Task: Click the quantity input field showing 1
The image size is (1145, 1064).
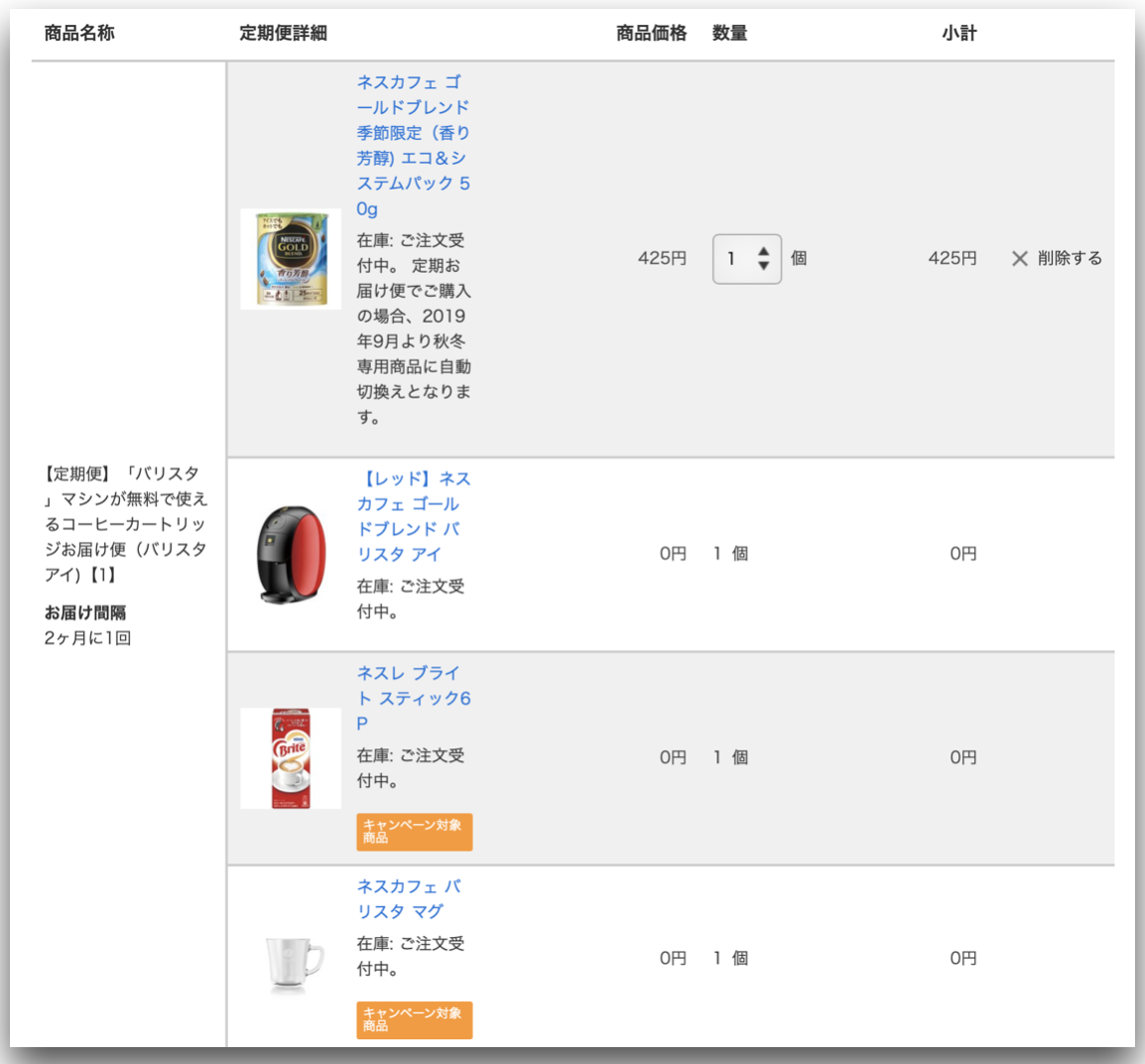Action: 747,258
